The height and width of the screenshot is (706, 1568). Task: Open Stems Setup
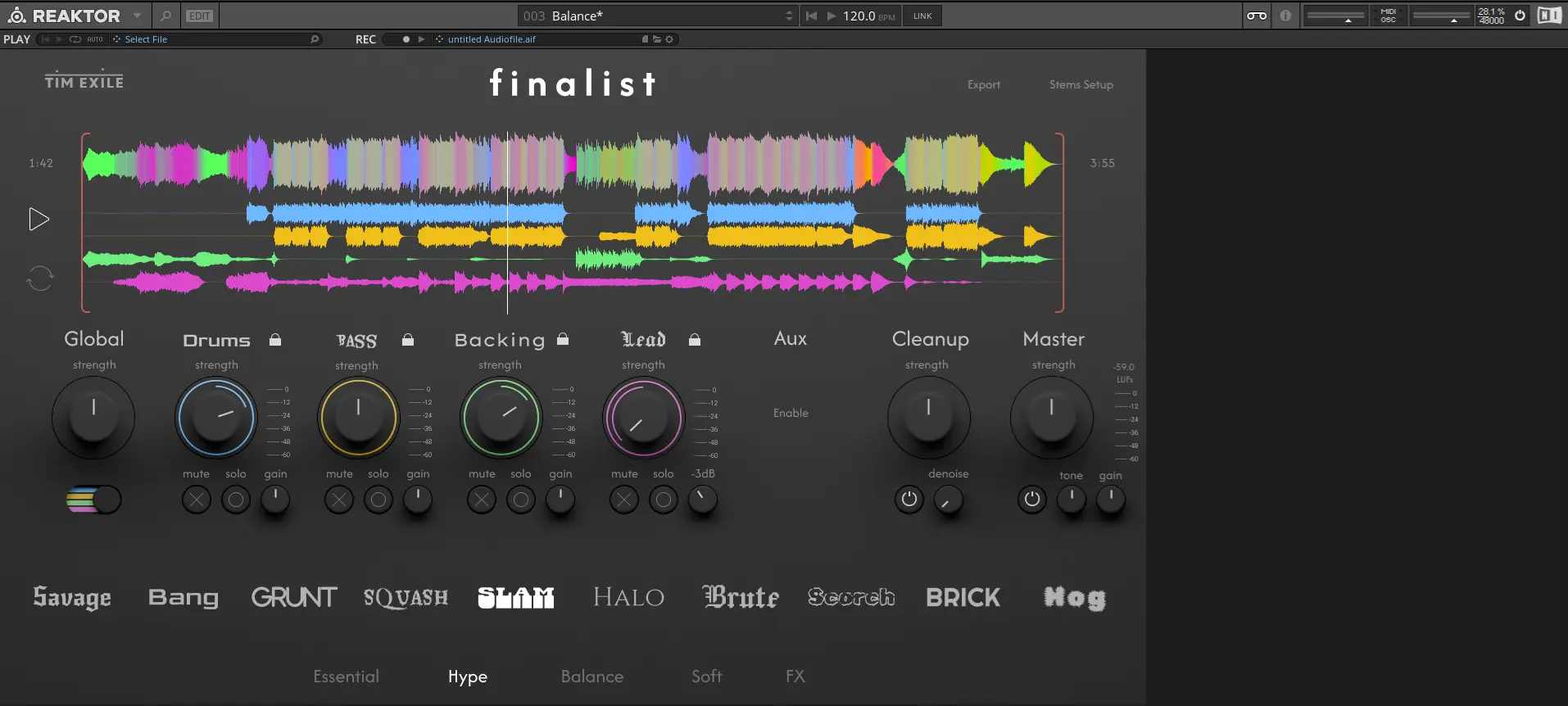(1081, 84)
